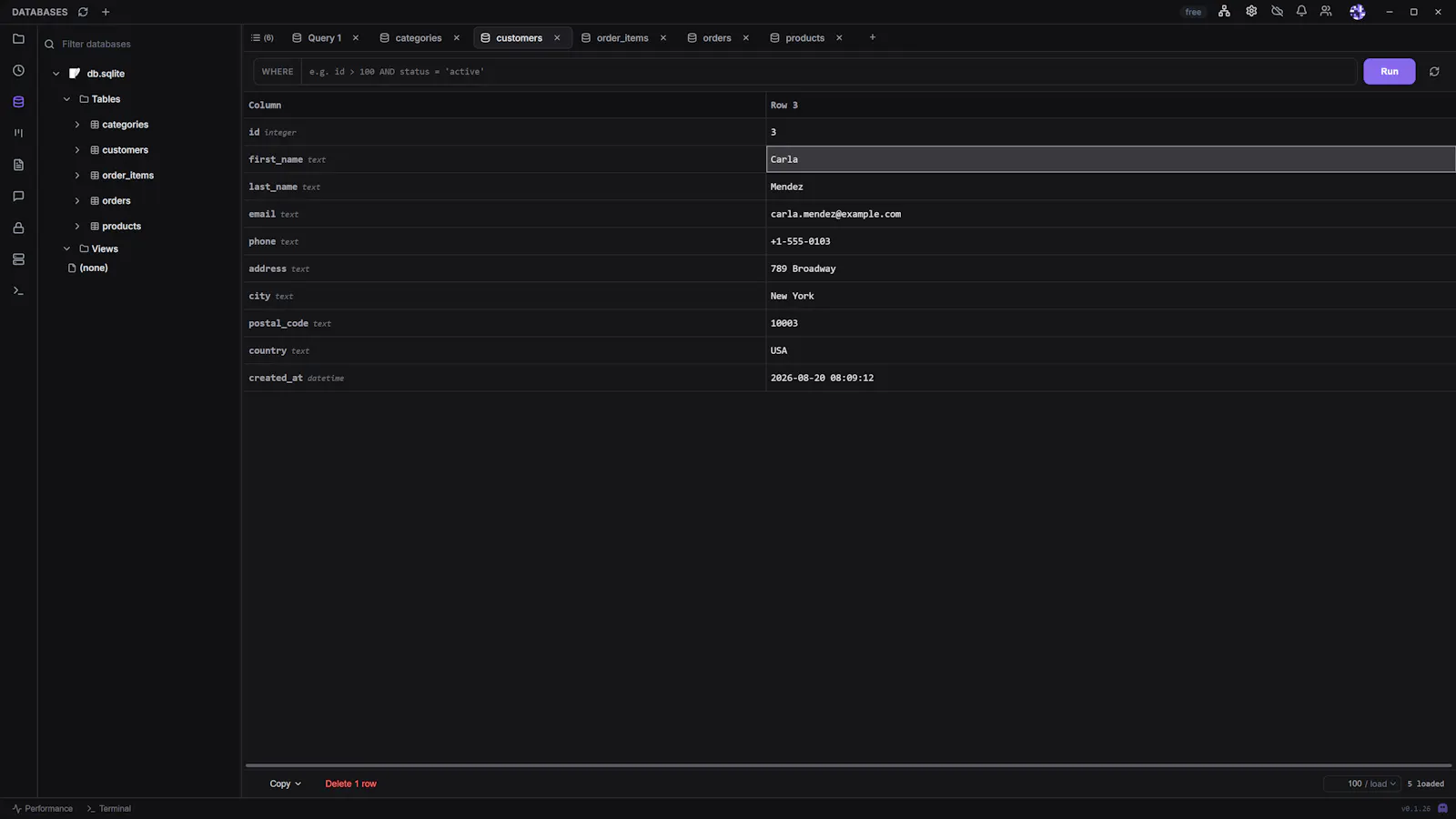Refresh databases next to DATABASES title
1456x819 pixels.
[x=83, y=12]
